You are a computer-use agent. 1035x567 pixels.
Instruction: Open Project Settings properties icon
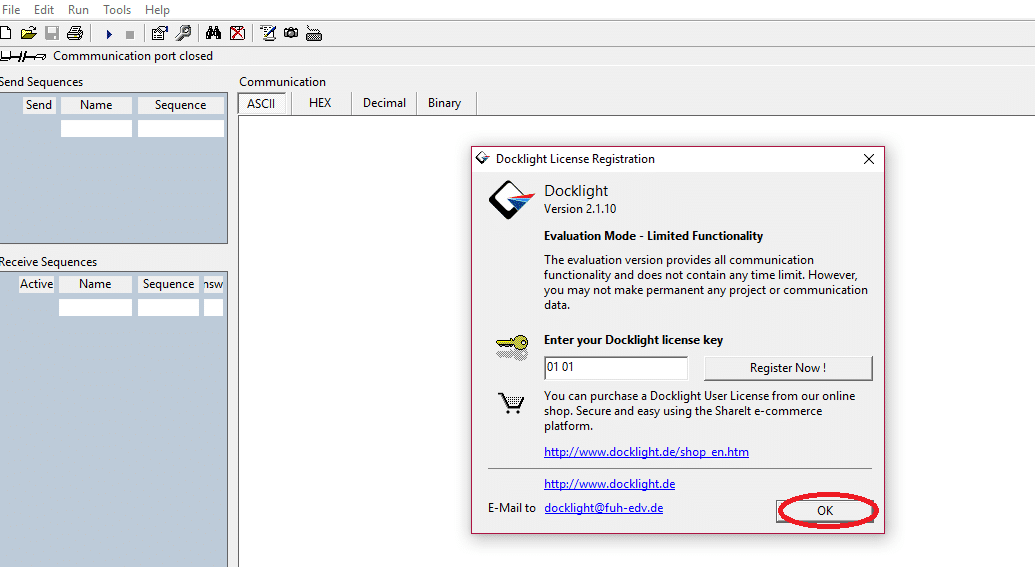pyautogui.click(x=160, y=33)
